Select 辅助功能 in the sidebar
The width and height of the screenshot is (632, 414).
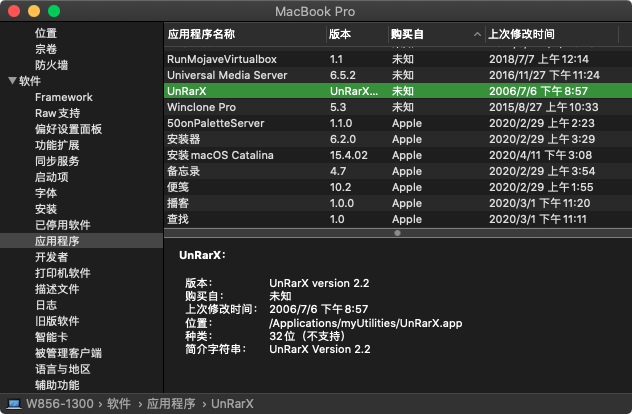pos(57,385)
